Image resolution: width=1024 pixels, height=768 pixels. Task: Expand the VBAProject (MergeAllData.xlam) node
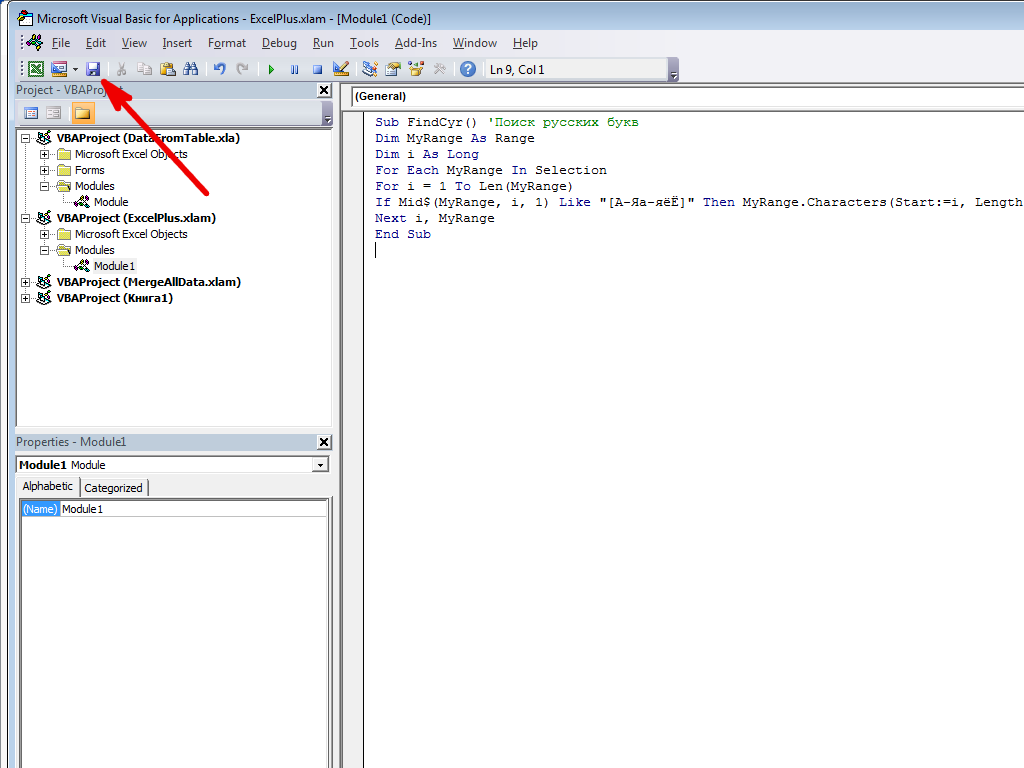pyautogui.click(x=25, y=283)
